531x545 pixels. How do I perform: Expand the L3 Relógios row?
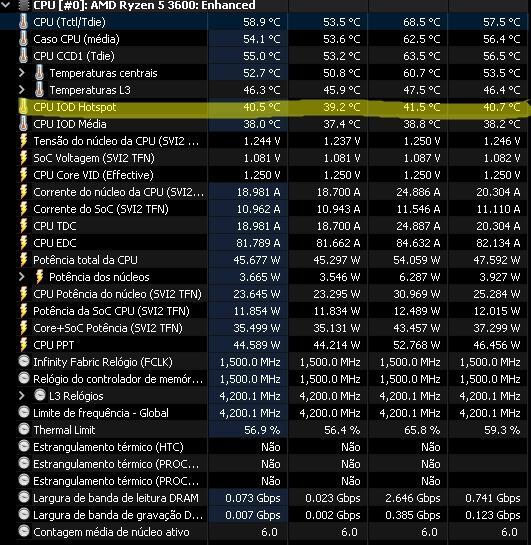[22, 396]
